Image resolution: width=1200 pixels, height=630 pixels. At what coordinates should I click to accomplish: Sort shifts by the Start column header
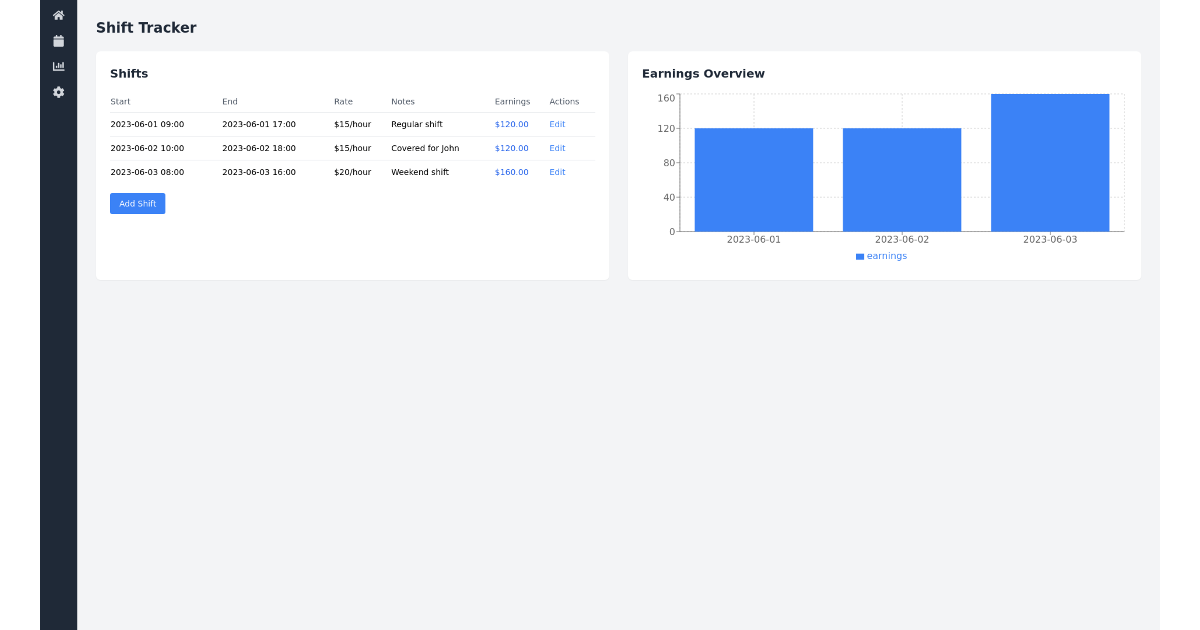[121, 101]
